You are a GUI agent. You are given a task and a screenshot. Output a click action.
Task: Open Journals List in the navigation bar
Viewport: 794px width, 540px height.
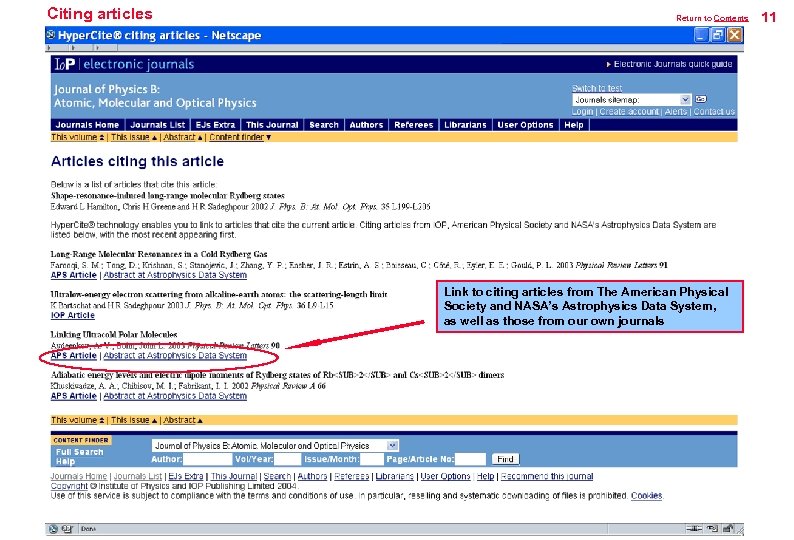pyautogui.click(x=157, y=125)
